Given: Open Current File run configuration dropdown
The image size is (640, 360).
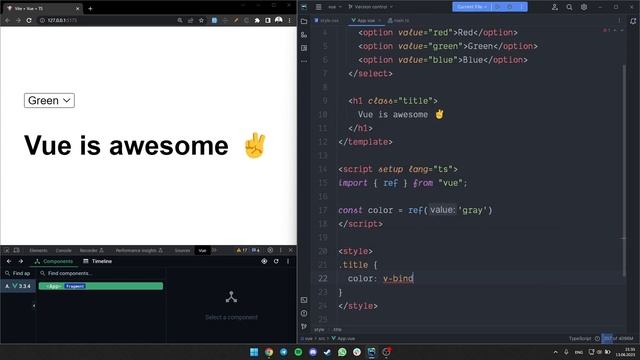Looking at the screenshot, I should coord(472,7).
